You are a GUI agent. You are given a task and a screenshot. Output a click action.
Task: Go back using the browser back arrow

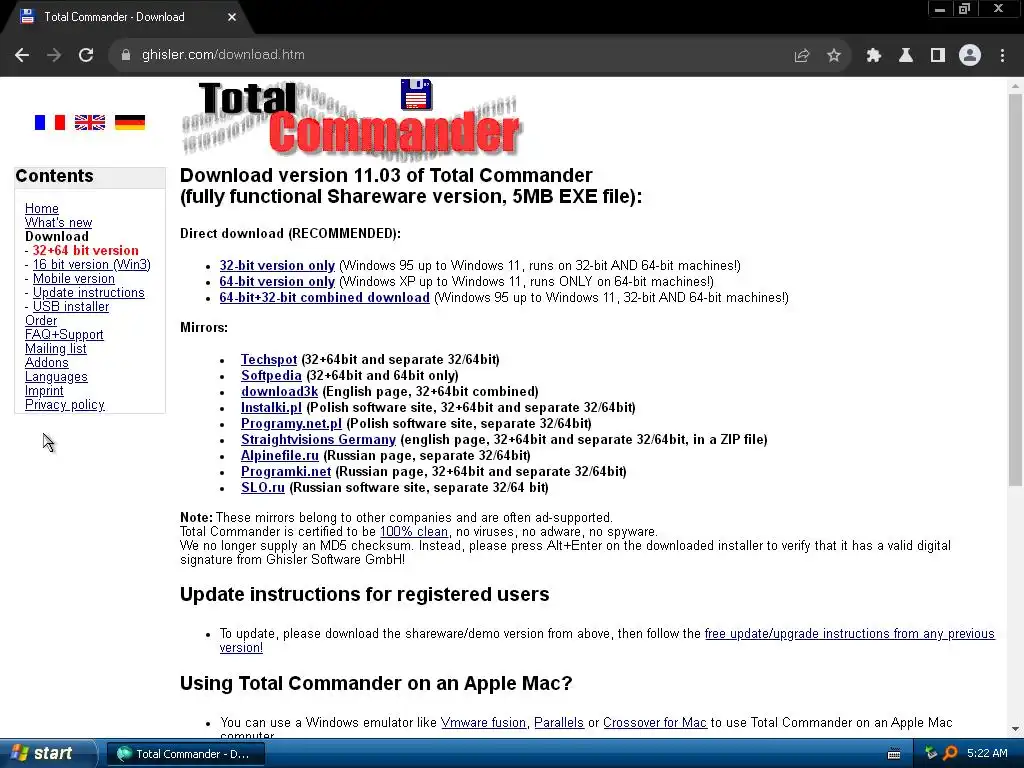click(22, 55)
